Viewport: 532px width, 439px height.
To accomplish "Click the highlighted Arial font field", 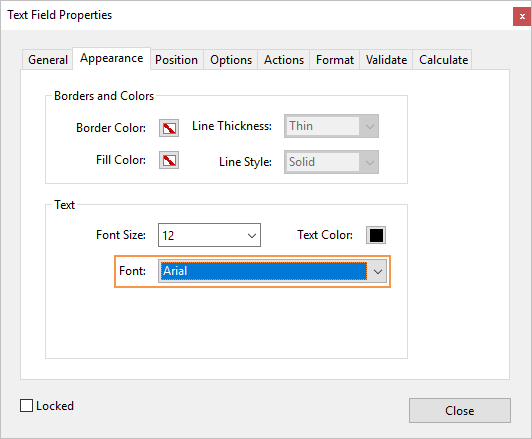I will click(264, 271).
